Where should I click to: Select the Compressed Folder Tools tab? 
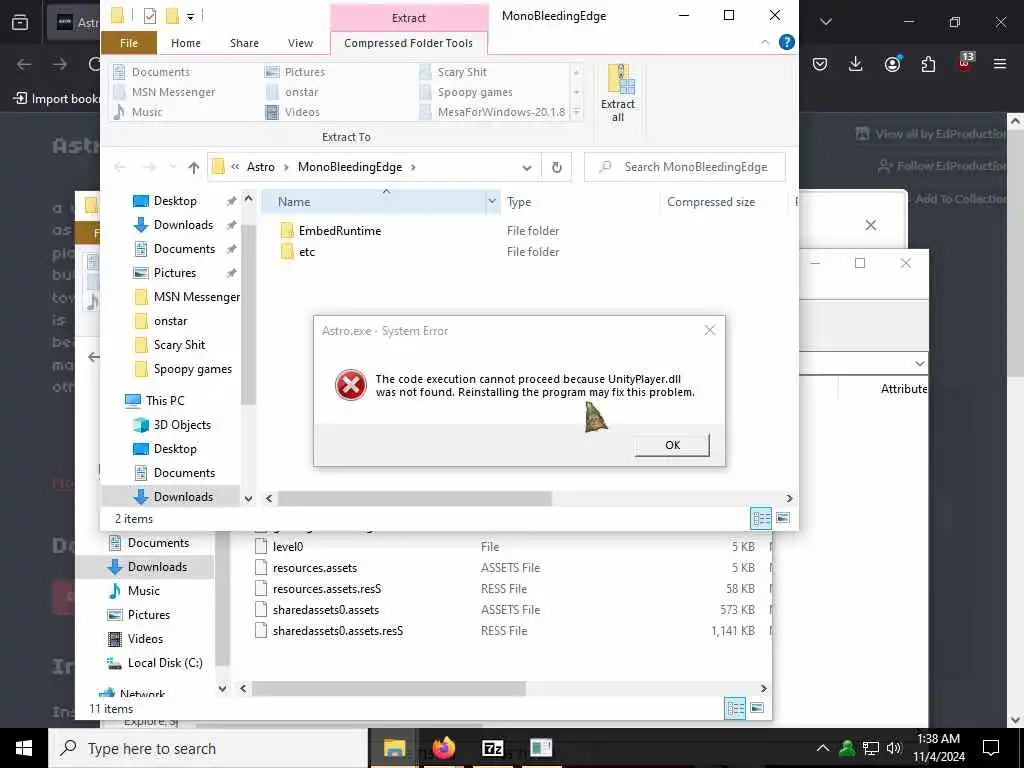pyautogui.click(x=408, y=43)
